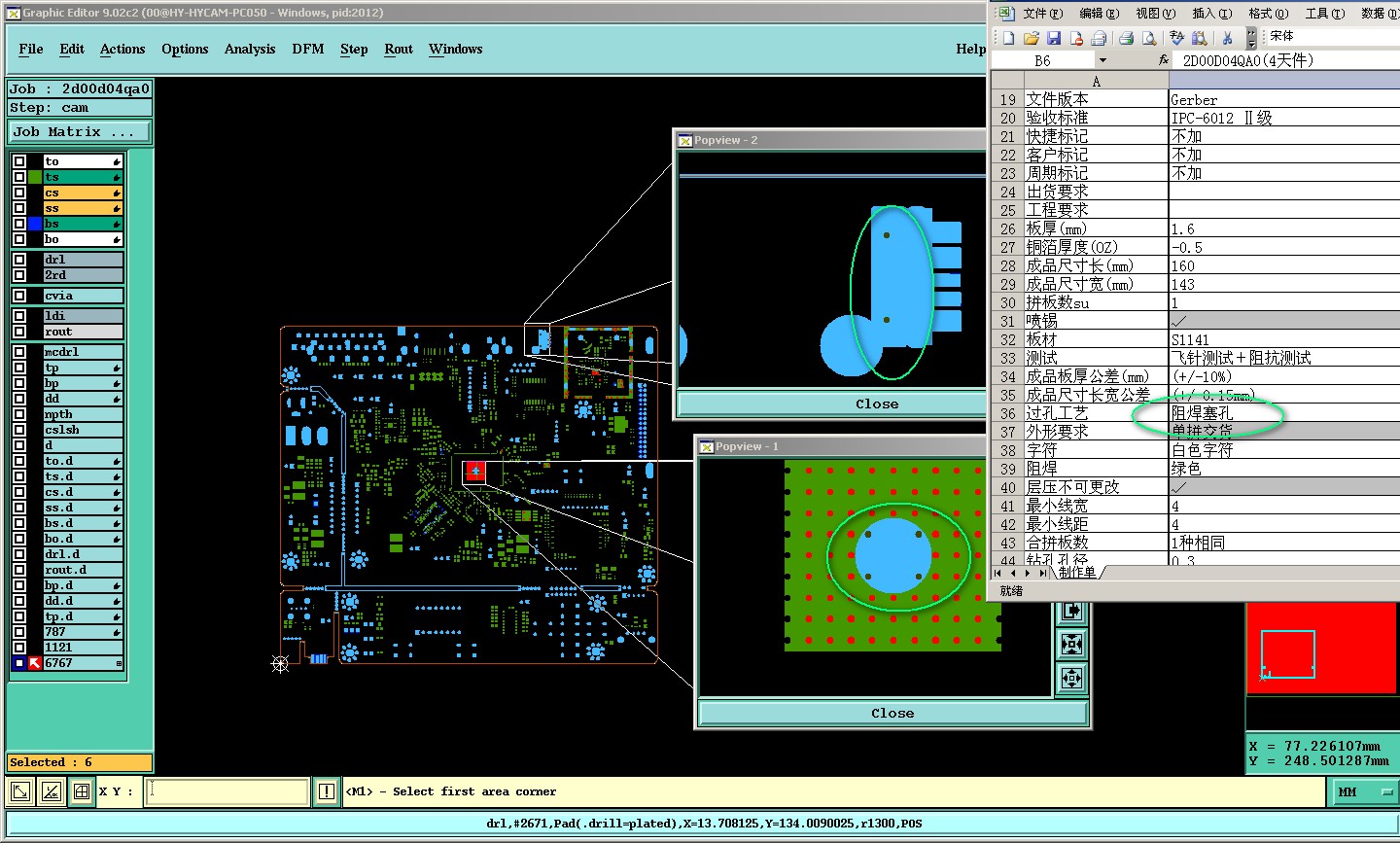Viewport: 1400px width, 843px height.
Task: Click the zoom-in arrows icon right of canvas
Action: coord(1071,645)
